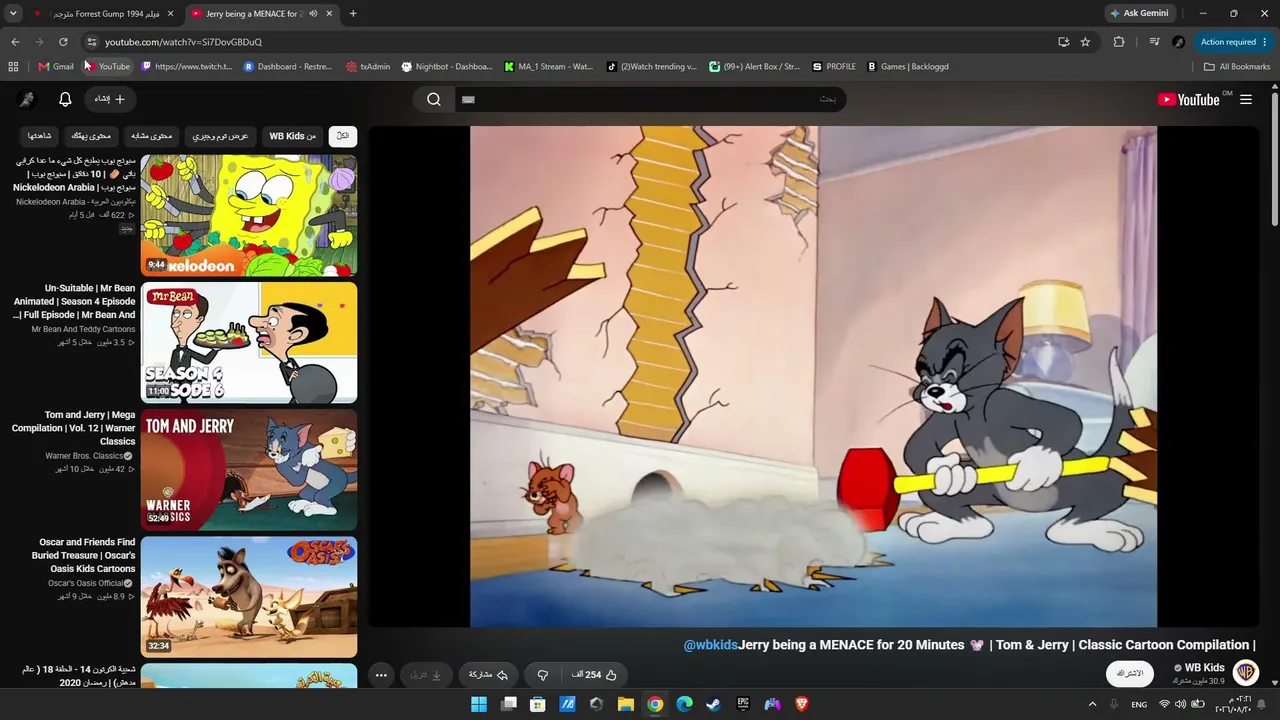Open the Nightbot Dashboard bookmark
Image resolution: width=1280 pixels, height=720 pixels.
point(447,67)
